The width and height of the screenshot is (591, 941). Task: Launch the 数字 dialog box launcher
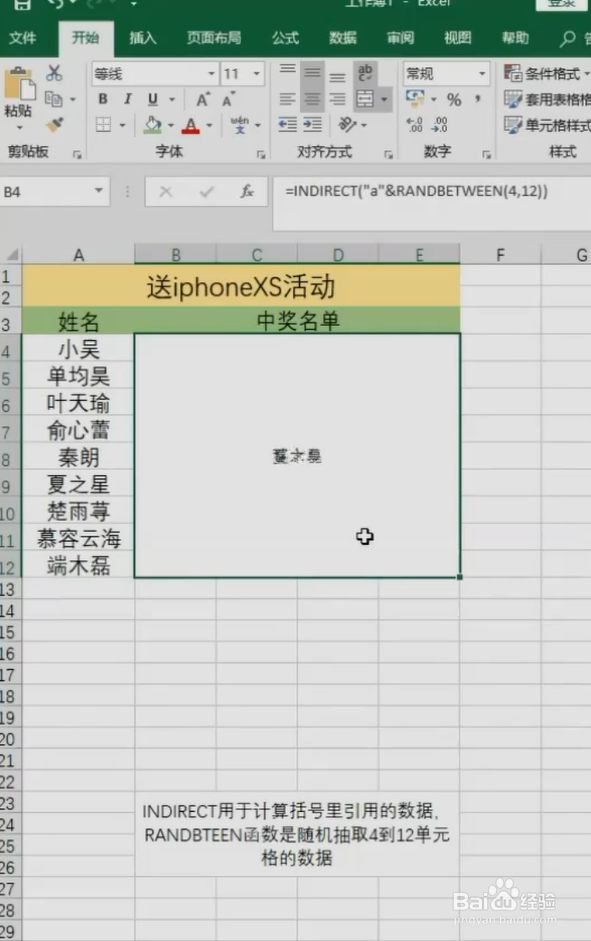(x=487, y=155)
